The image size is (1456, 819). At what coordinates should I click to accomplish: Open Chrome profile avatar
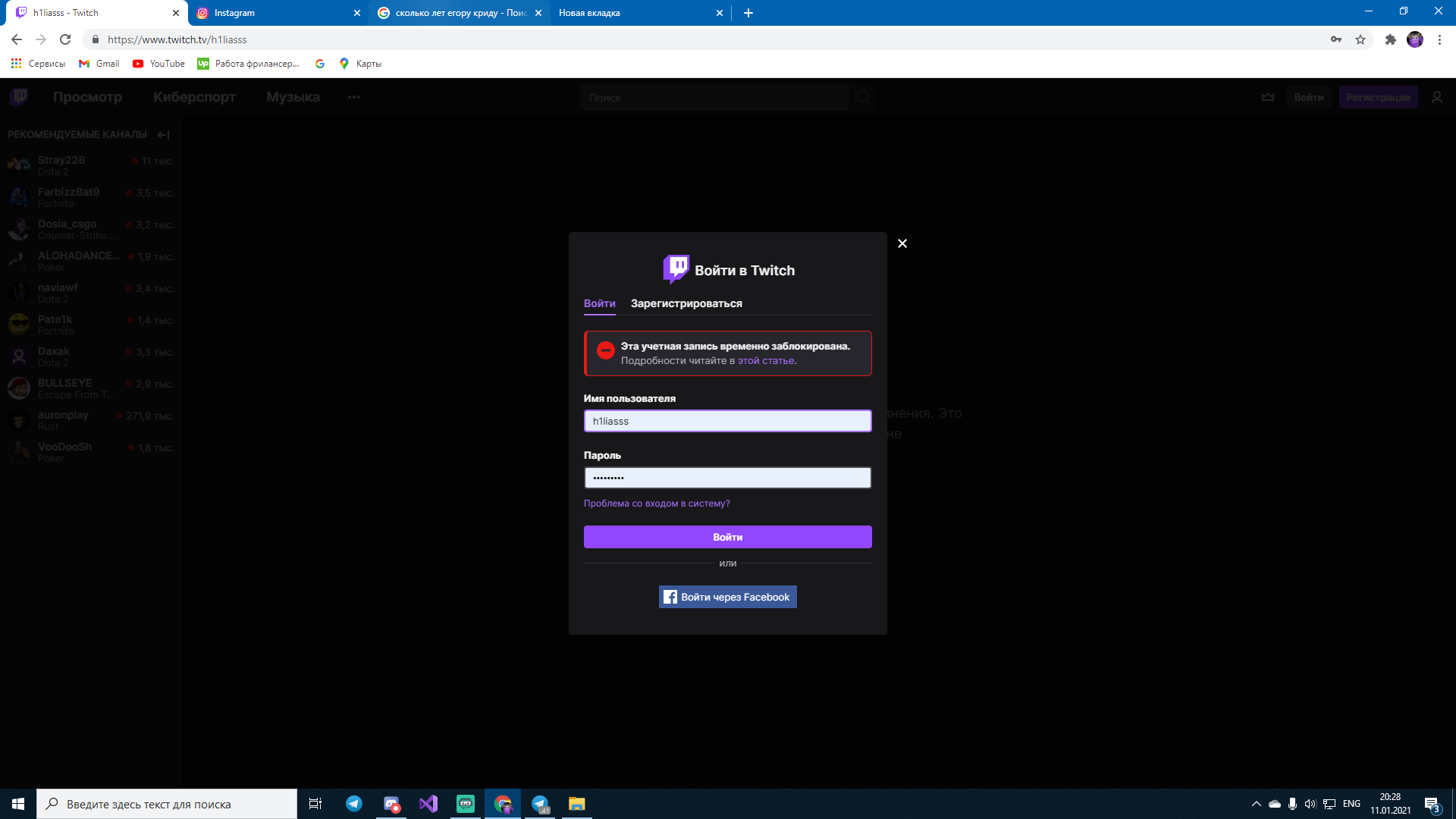tap(1415, 39)
